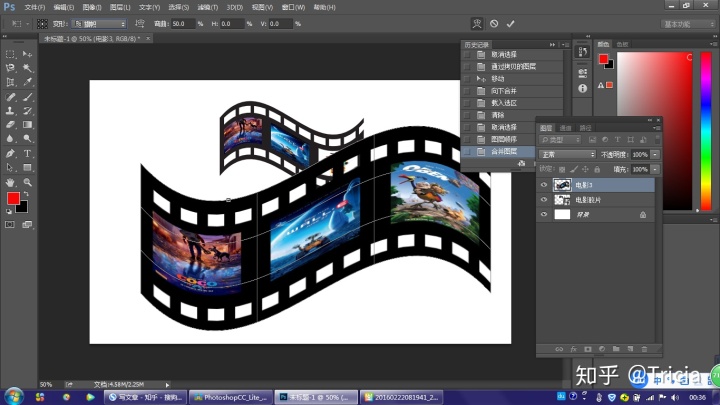The width and height of the screenshot is (720, 405).
Task: Toggle visibility of 电影胶片 layer
Action: pos(544,200)
